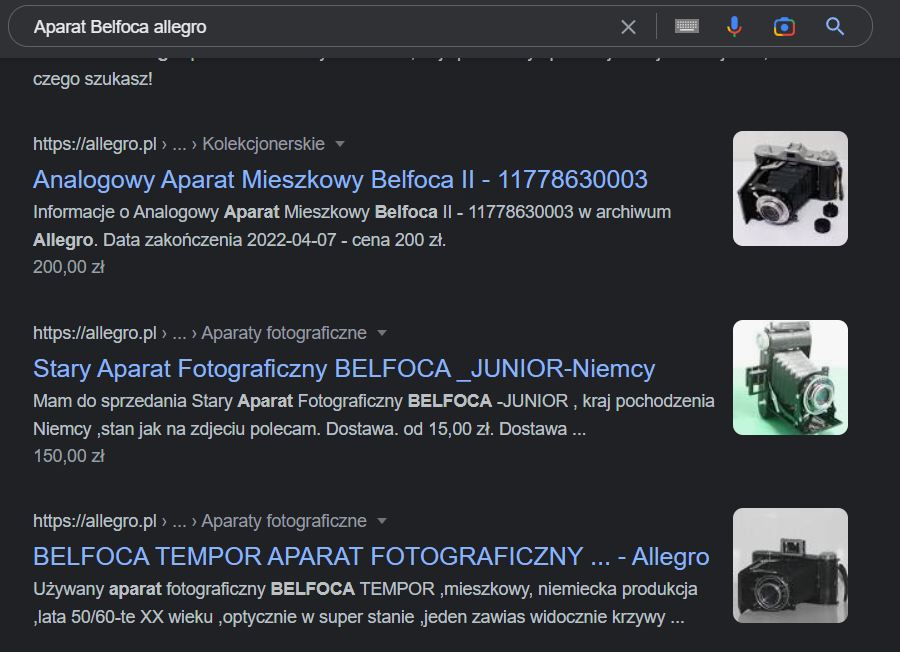
Task: Click the allegro.pl URL above the BELFOCA JUNIOR result
Action: (x=95, y=333)
